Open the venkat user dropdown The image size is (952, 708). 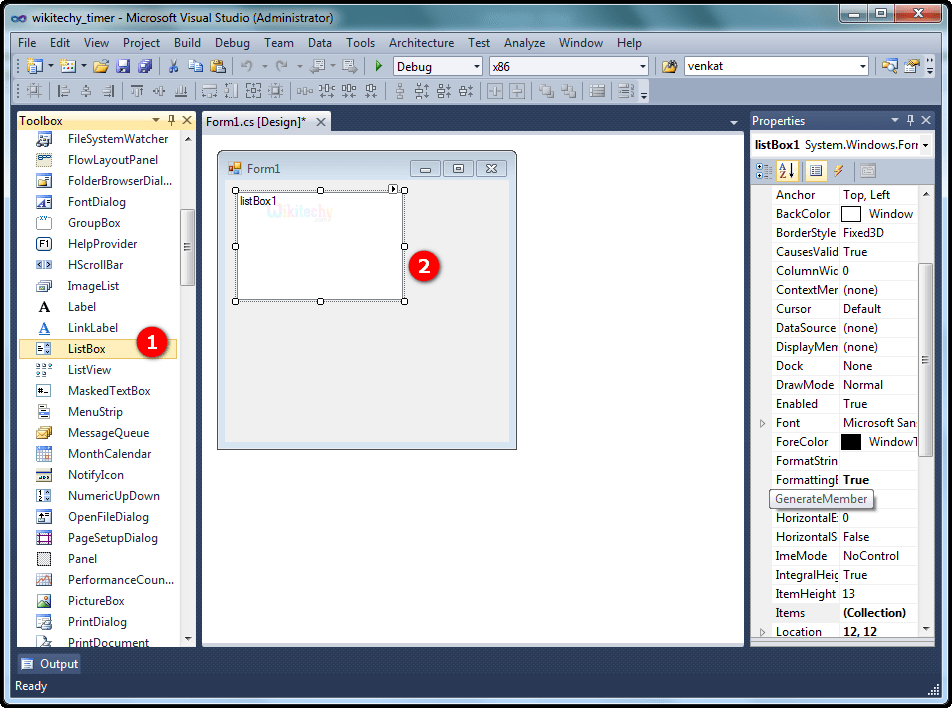[867, 66]
